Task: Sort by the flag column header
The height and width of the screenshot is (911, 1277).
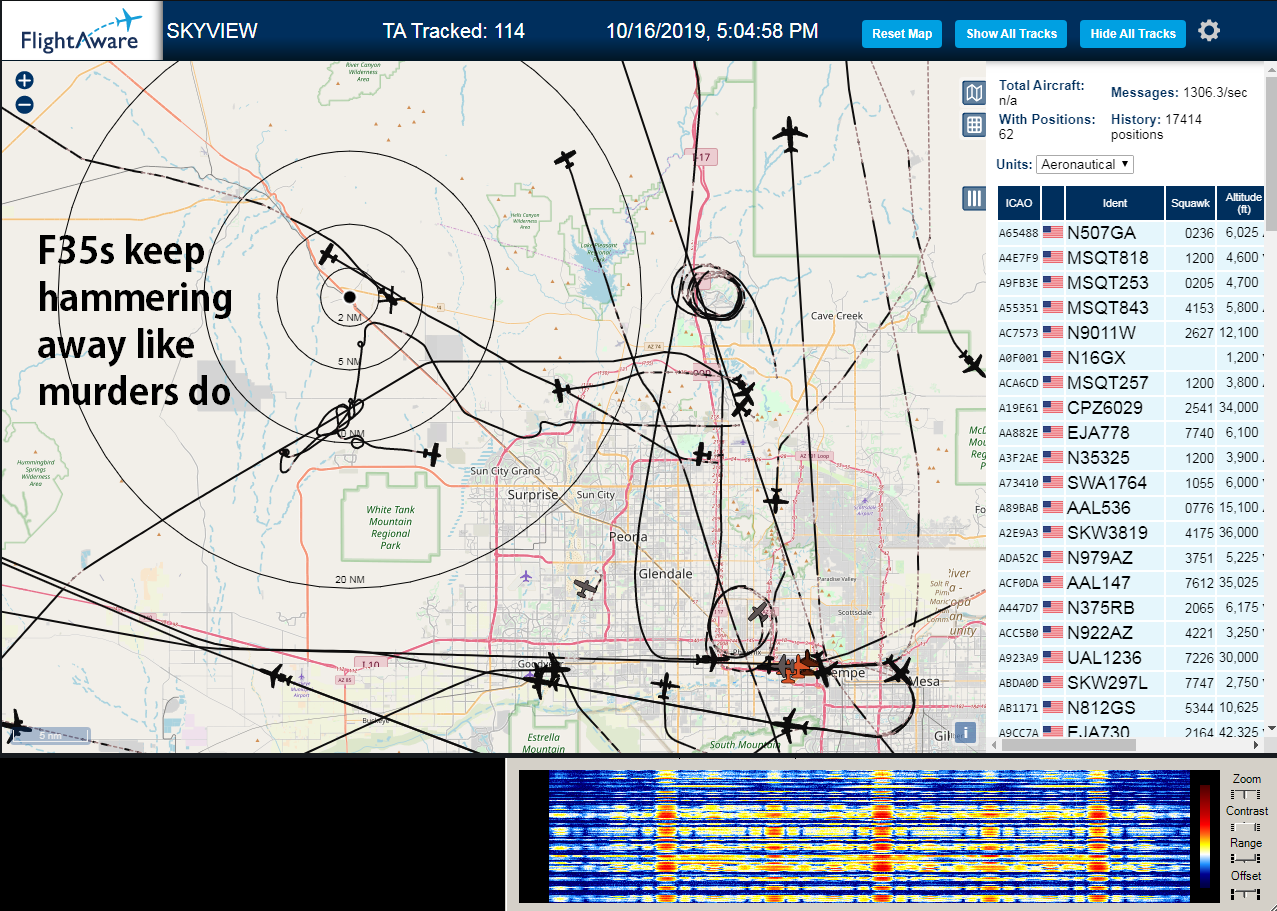Action: 1053,203
